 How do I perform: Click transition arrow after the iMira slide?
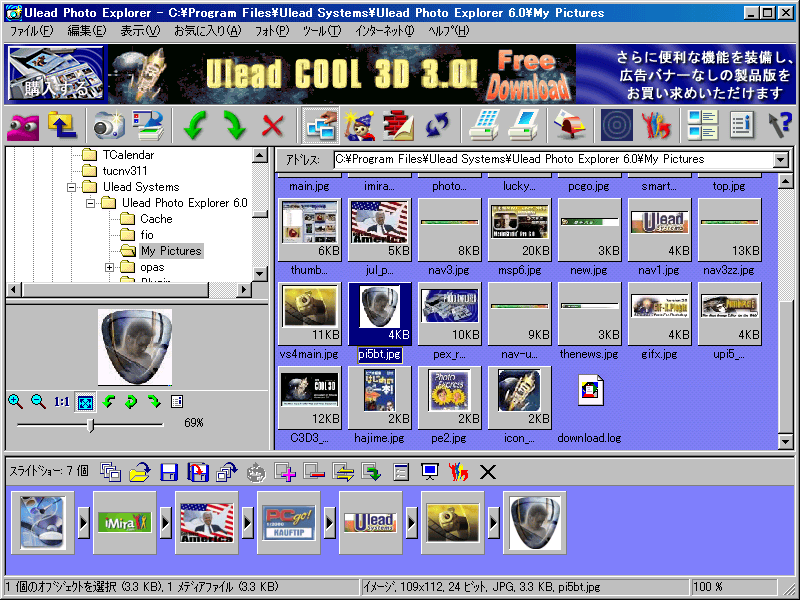point(165,522)
